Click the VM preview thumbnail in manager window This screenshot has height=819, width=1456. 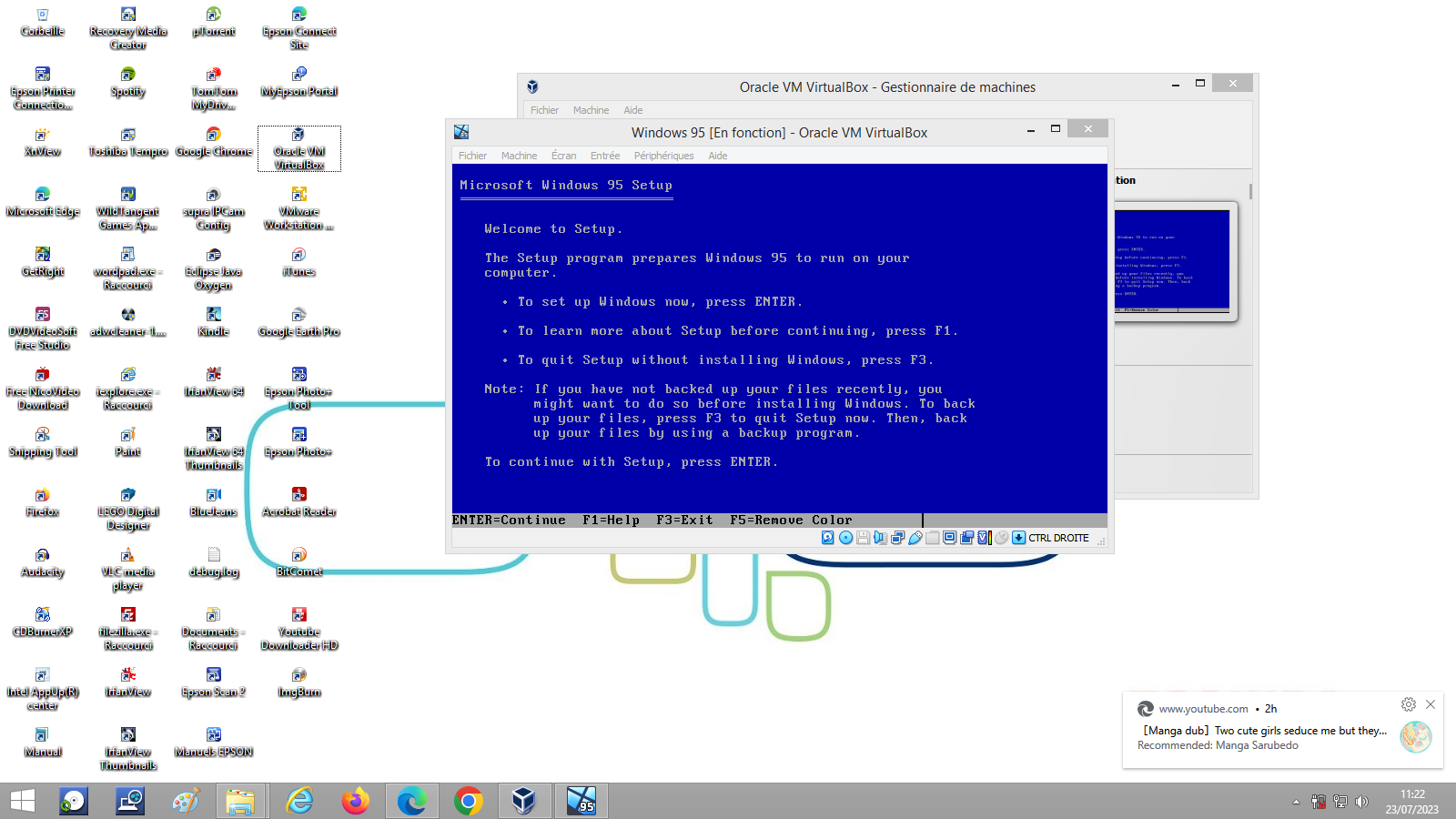(x=1172, y=261)
